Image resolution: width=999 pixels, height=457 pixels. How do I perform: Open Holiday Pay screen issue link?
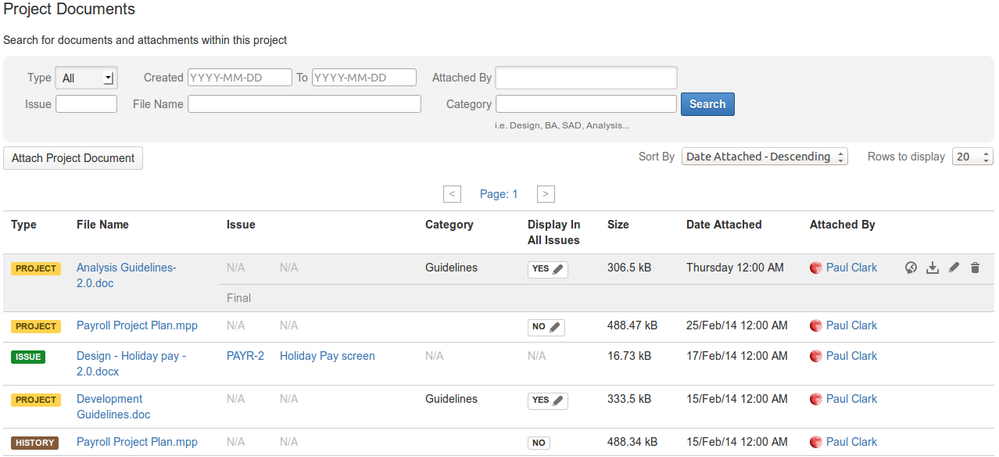(327, 356)
